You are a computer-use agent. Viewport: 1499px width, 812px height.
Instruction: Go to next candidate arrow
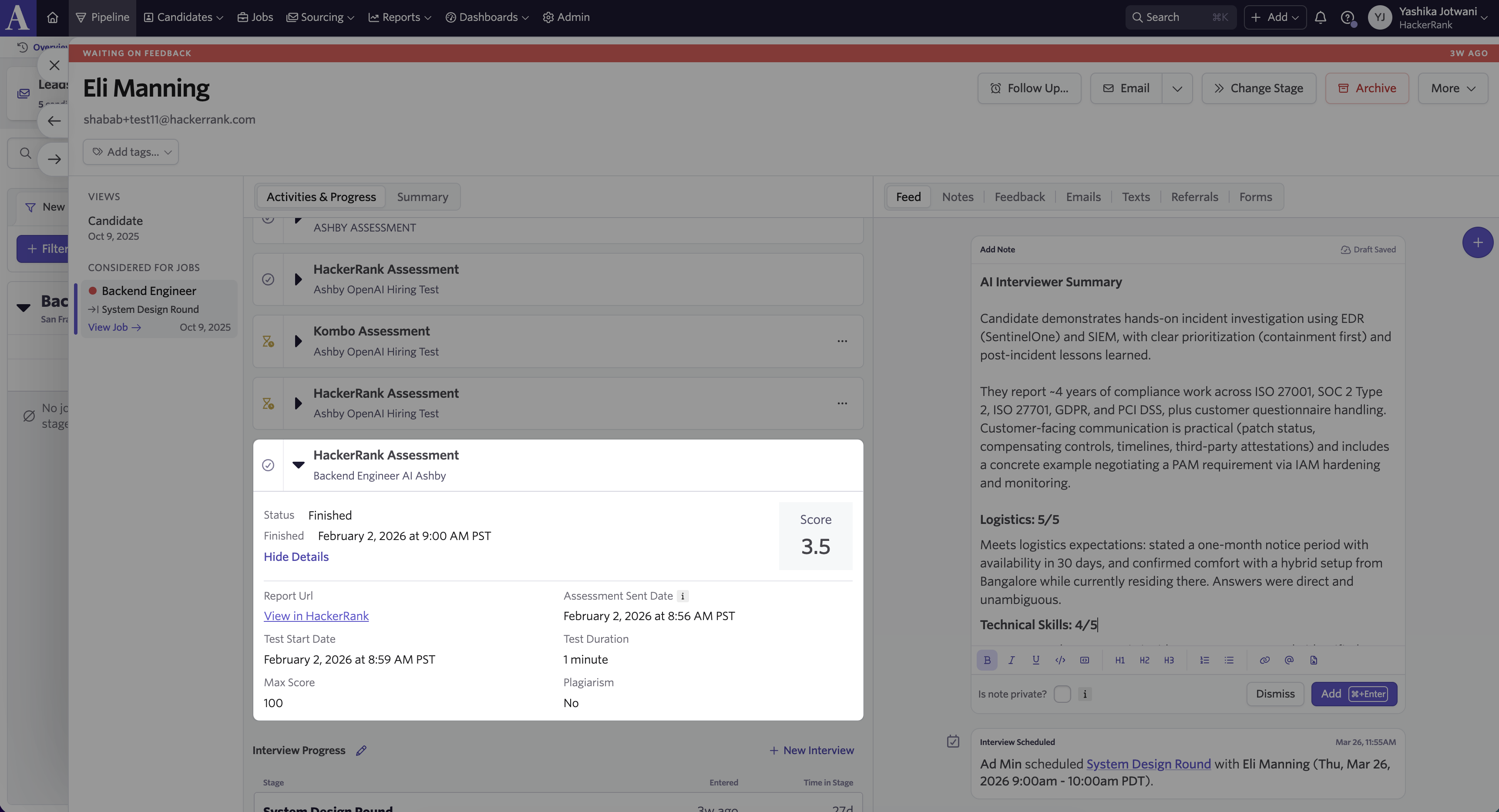(54, 159)
